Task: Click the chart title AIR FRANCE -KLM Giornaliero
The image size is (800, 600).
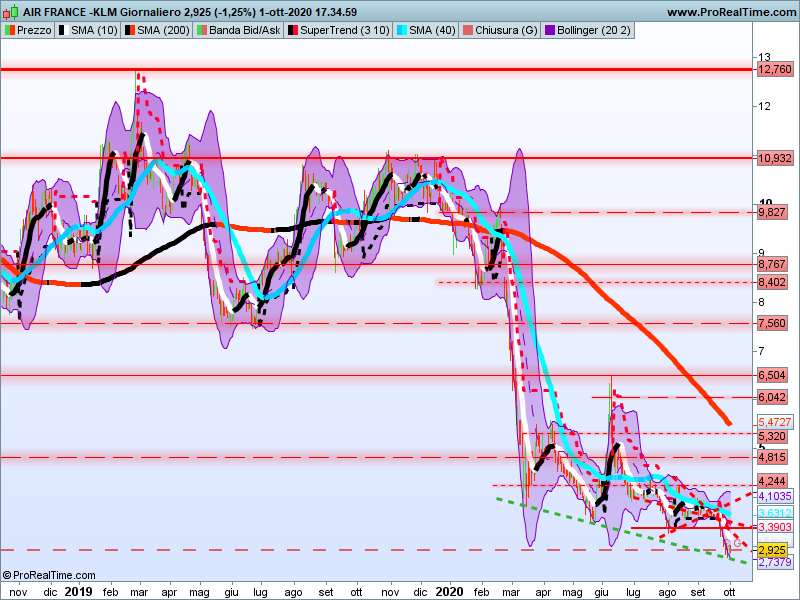Action: 102,12
